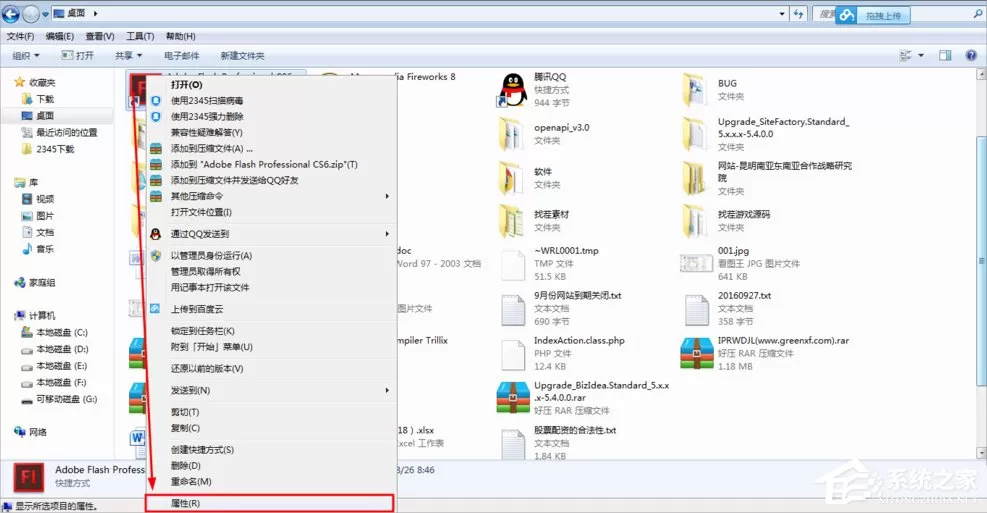The width and height of the screenshot is (987, 513).
Task: Expand 通过QQ发送到 submenu
Action: click(271, 234)
